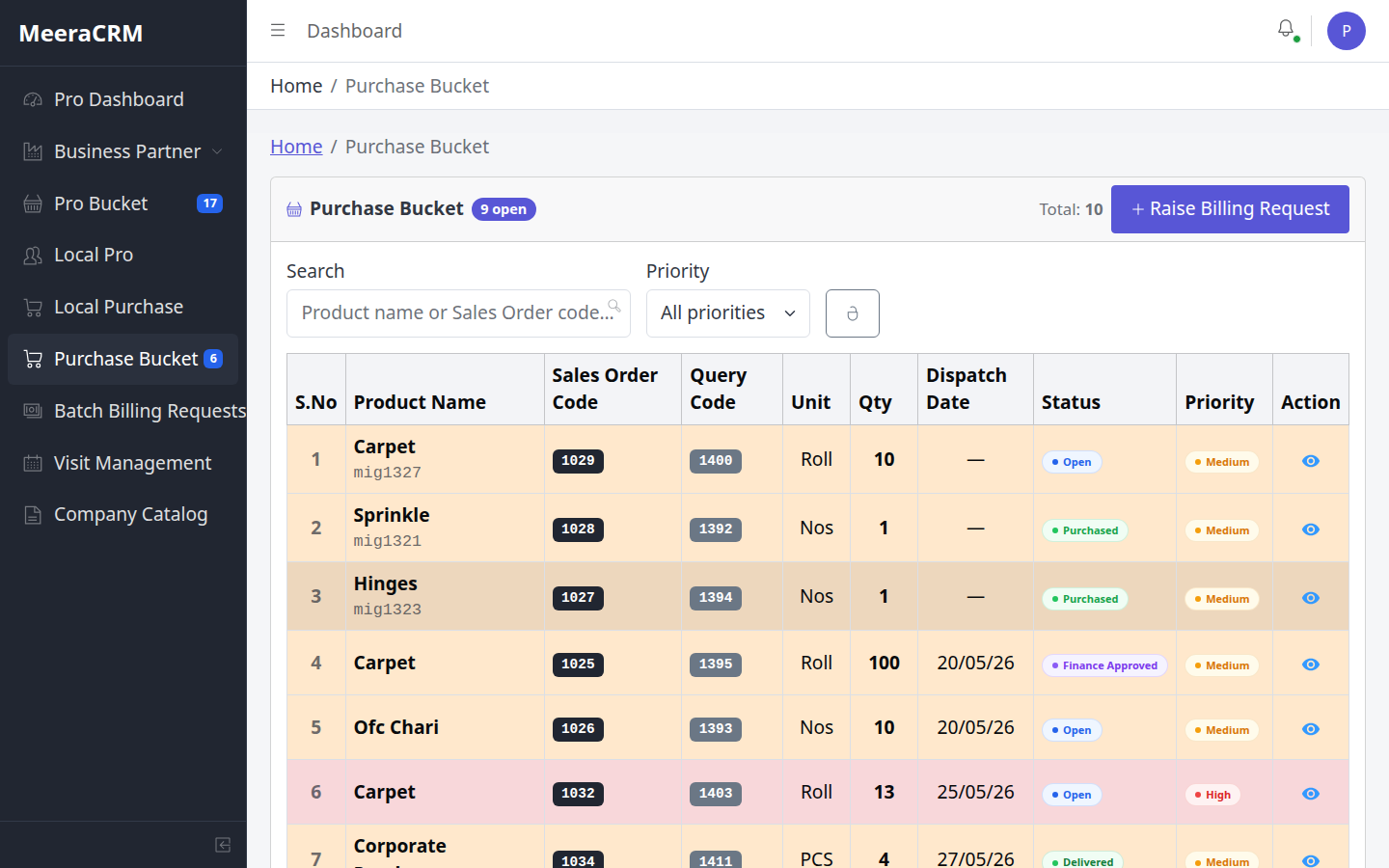
Task: Expand the Business Partner submenu chevron
Action: (217, 151)
